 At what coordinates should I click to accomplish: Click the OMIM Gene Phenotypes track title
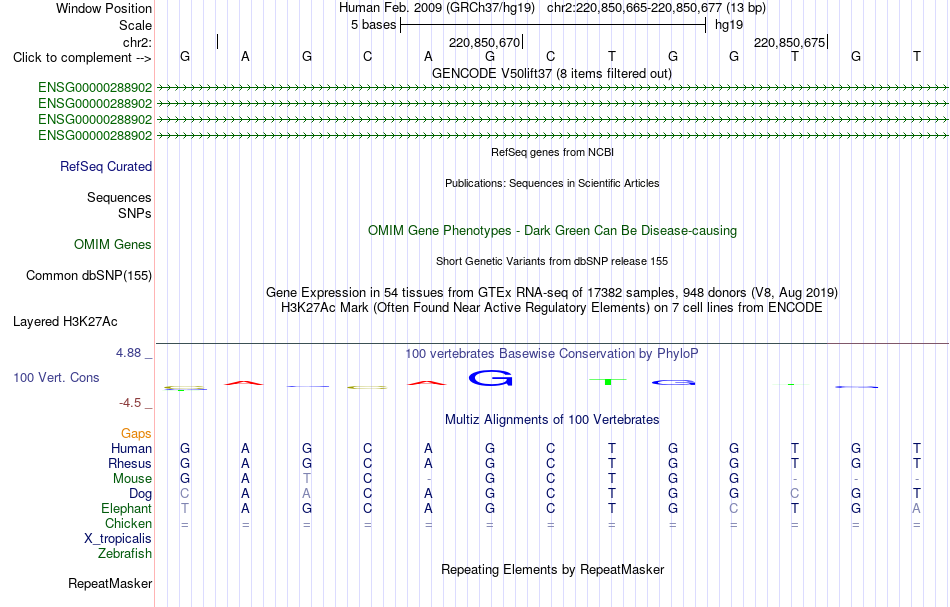coord(553,230)
